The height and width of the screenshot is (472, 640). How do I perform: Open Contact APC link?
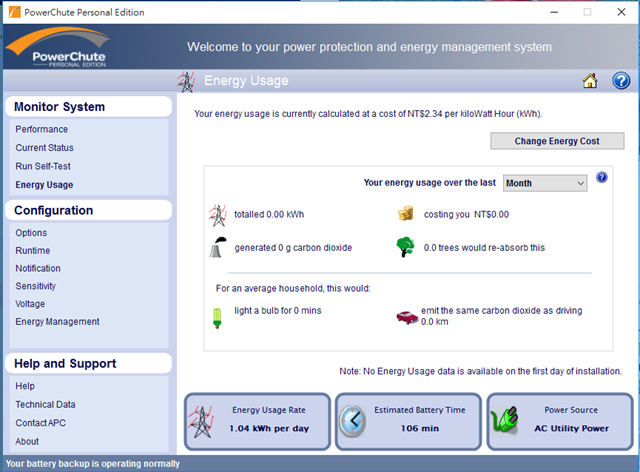[40, 423]
